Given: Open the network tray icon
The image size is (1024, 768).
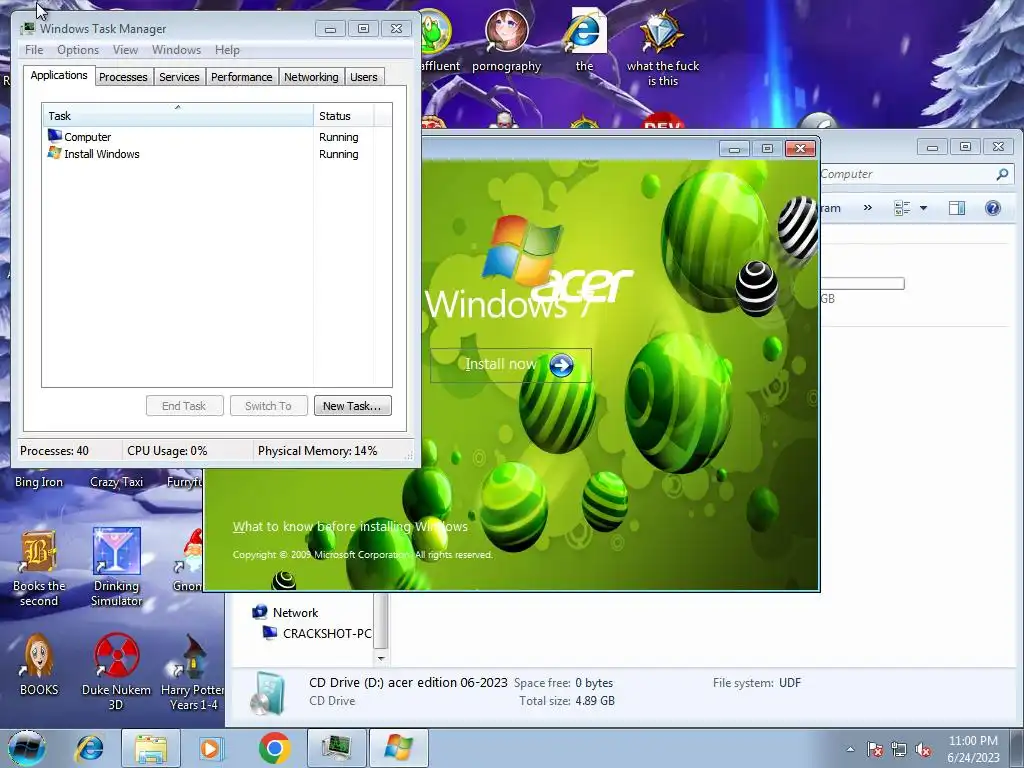Looking at the screenshot, I should [x=899, y=749].
